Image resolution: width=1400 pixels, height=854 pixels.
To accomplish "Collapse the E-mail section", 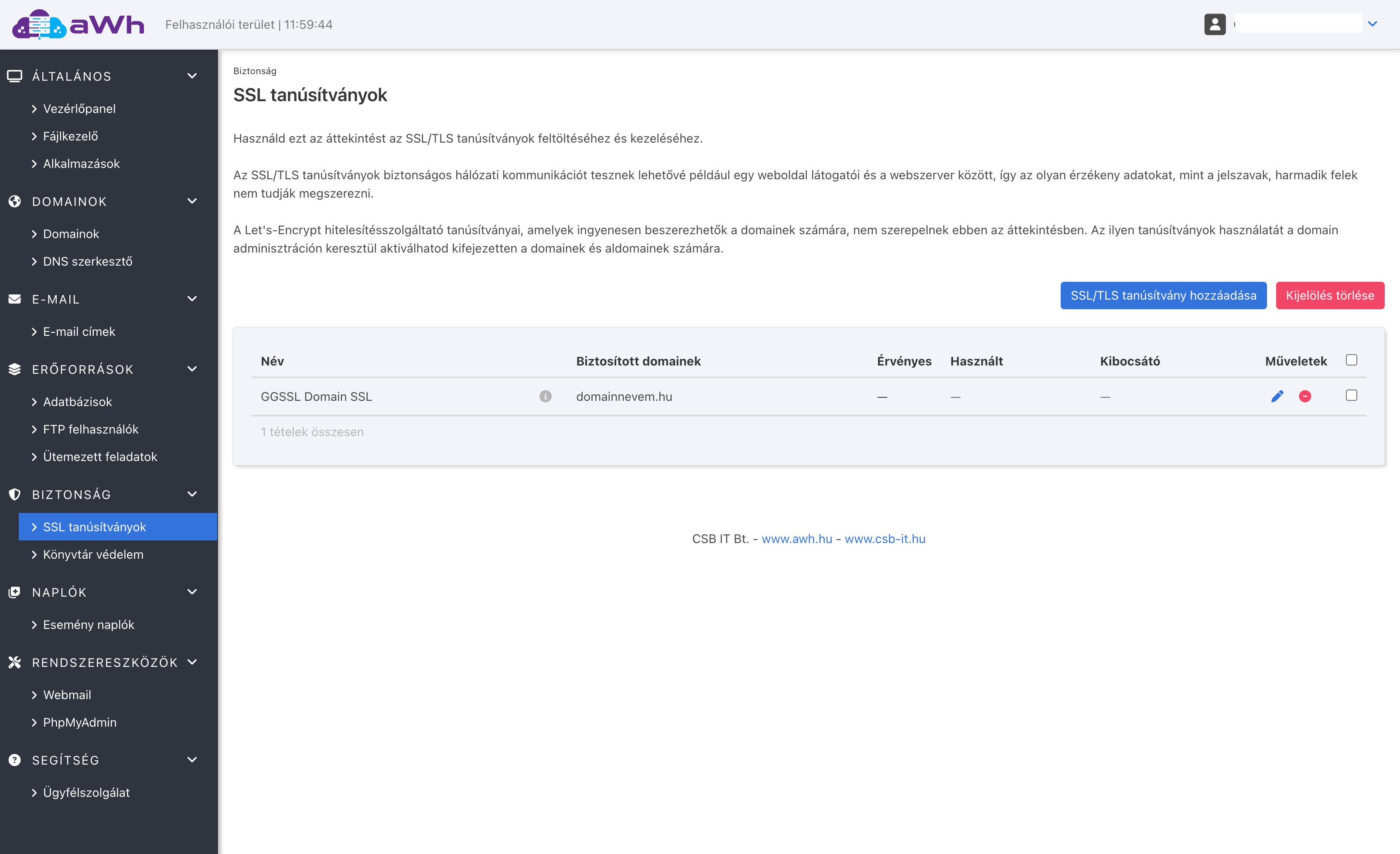I will 192,299.
